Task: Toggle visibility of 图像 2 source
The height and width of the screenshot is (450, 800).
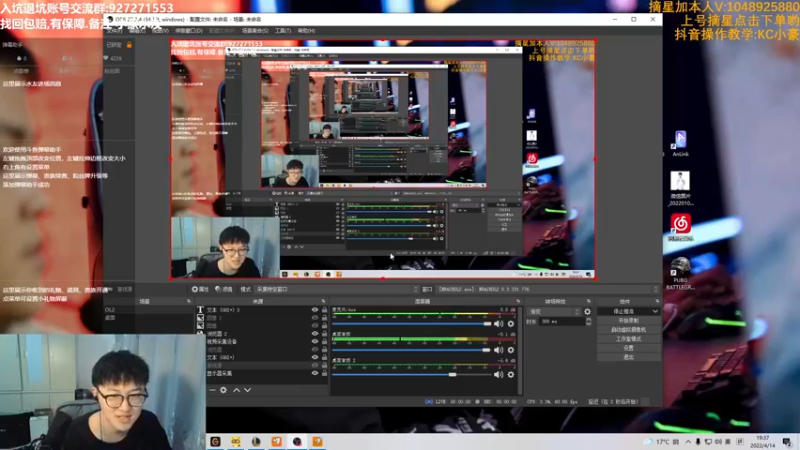Action: (x=315, y=317)
